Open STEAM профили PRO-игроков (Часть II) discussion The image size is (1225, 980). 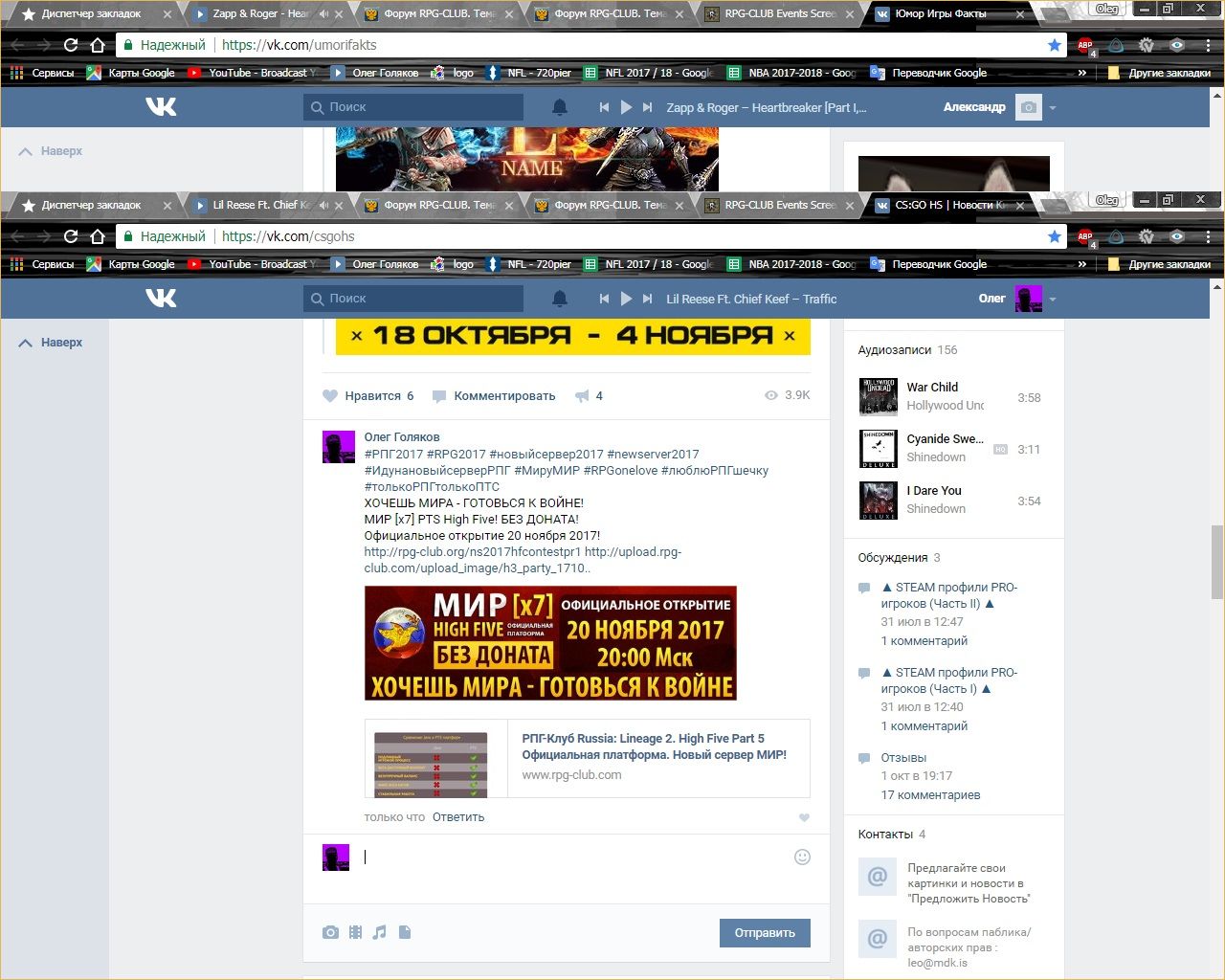tap(949, 595)
